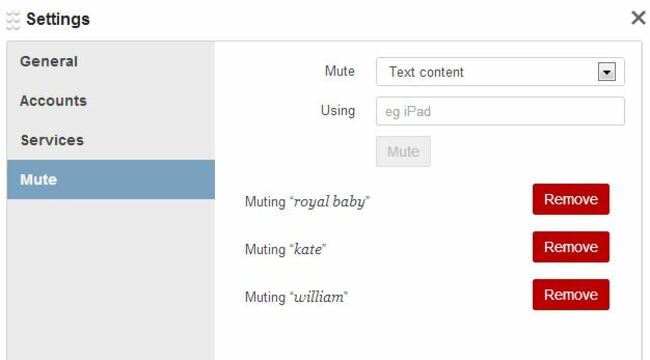This screenshot has height=360, width=650.
Task: Click the Settings dialog title
Action: [x=58, y=19]
